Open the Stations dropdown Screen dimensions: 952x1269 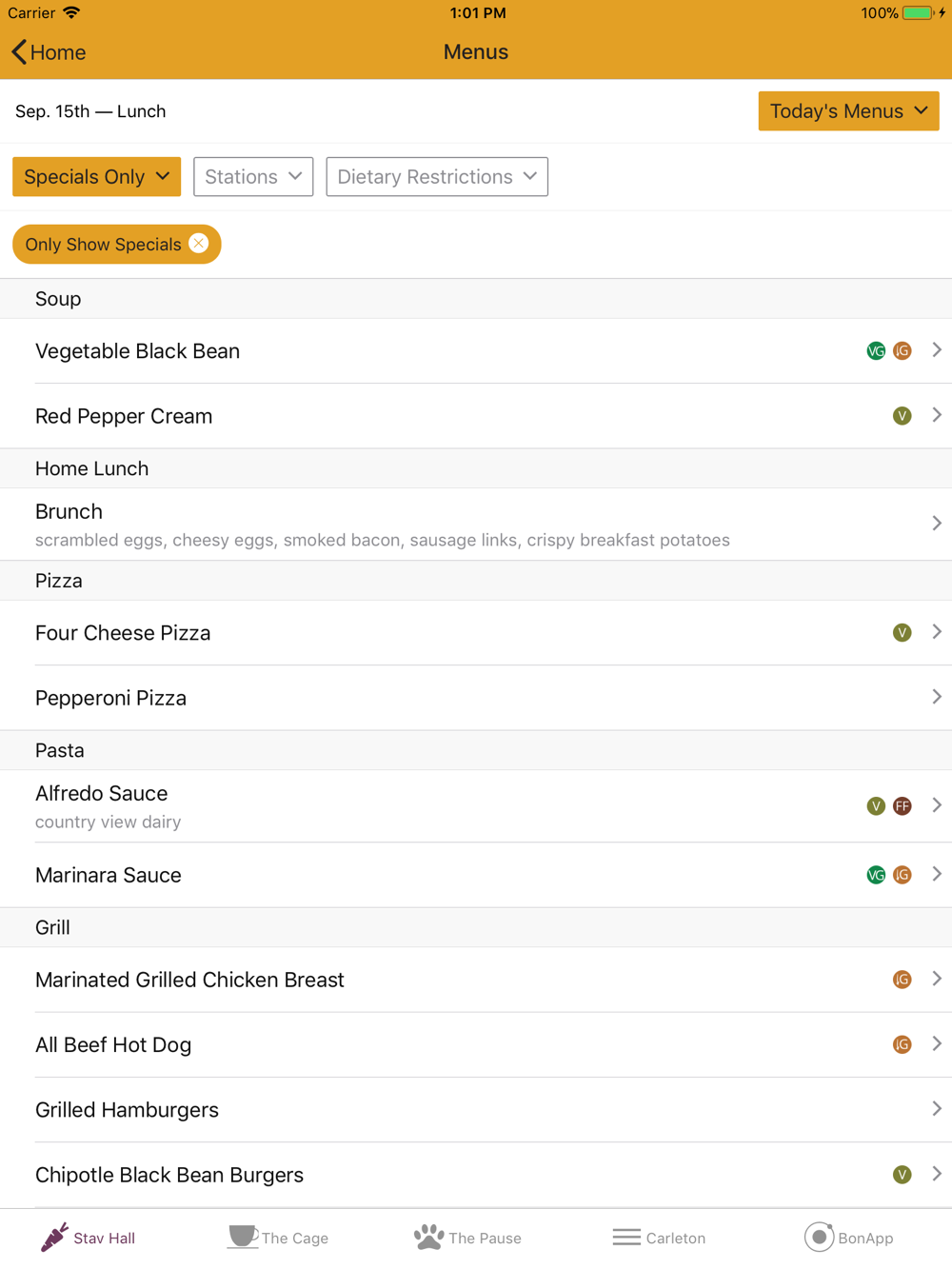(253, 177)
